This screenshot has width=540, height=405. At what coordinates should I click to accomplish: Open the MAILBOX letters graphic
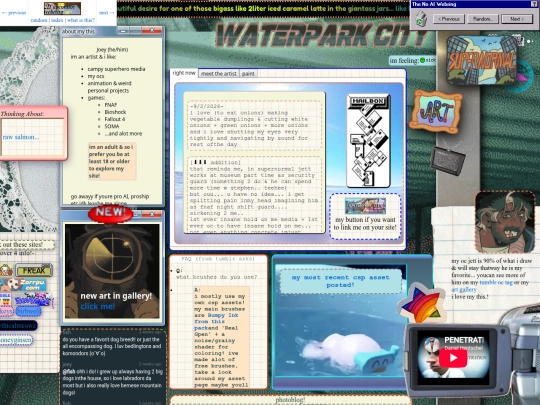(368, 141)
